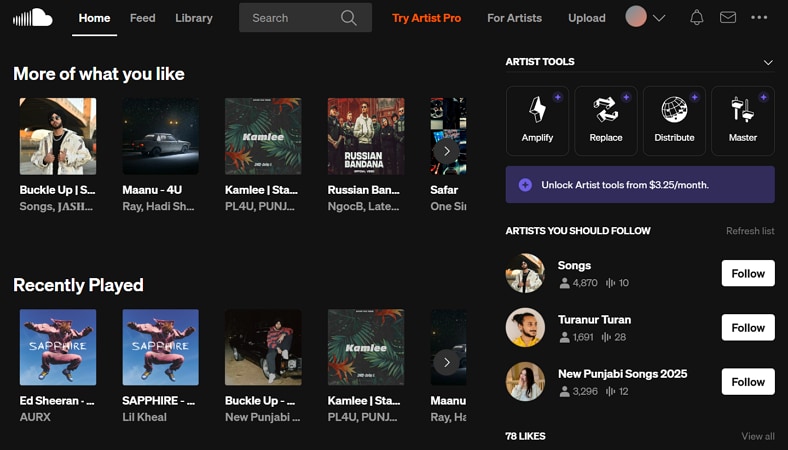Image resolution: width=788 pixels, height=450 pixels.
Task: Open the Turanur Turan avatar
Action: tap(525, 327)
